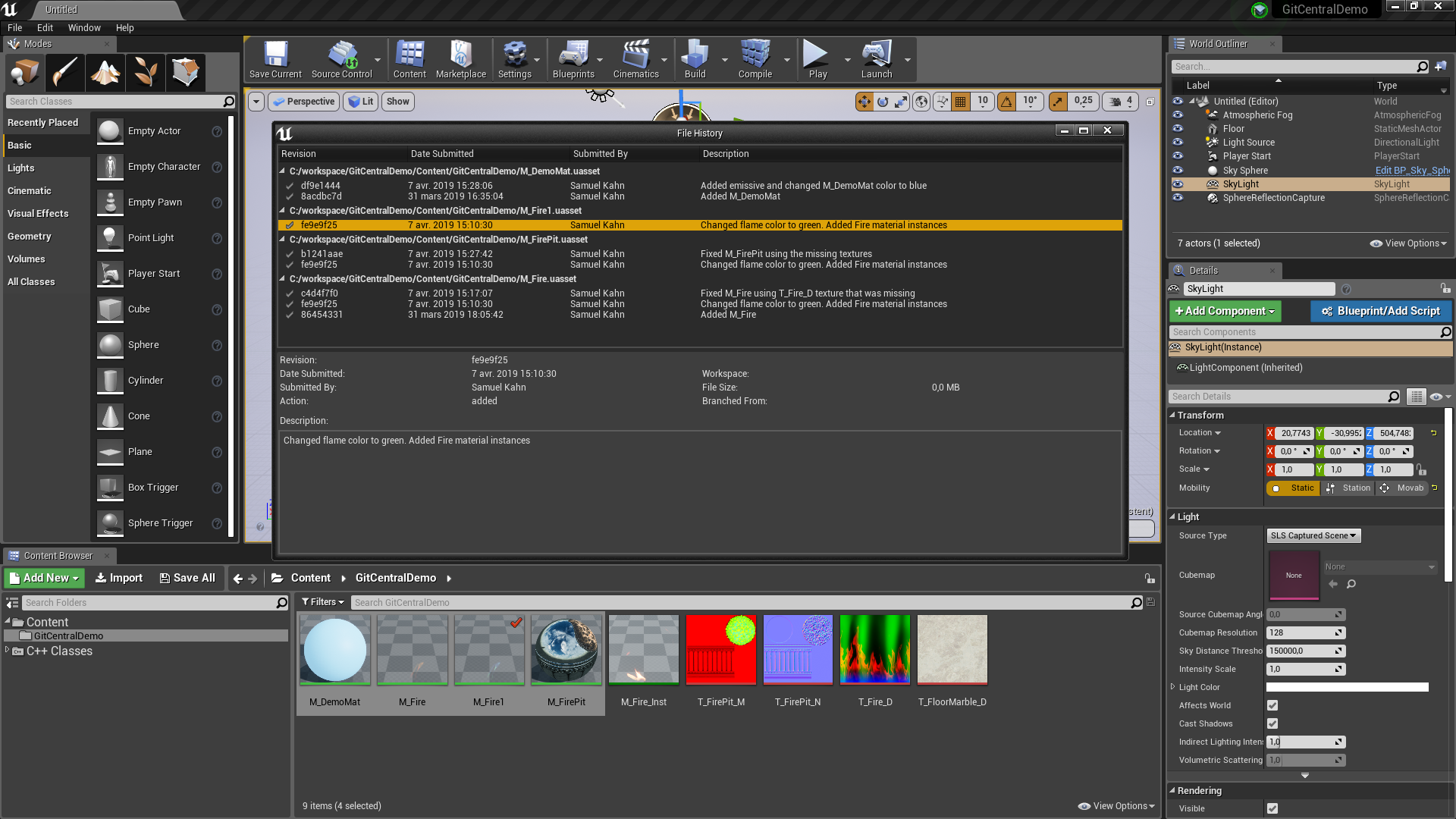
Task: Select the T_Fire_D texture thumbnail
Action: coord(874,650)
